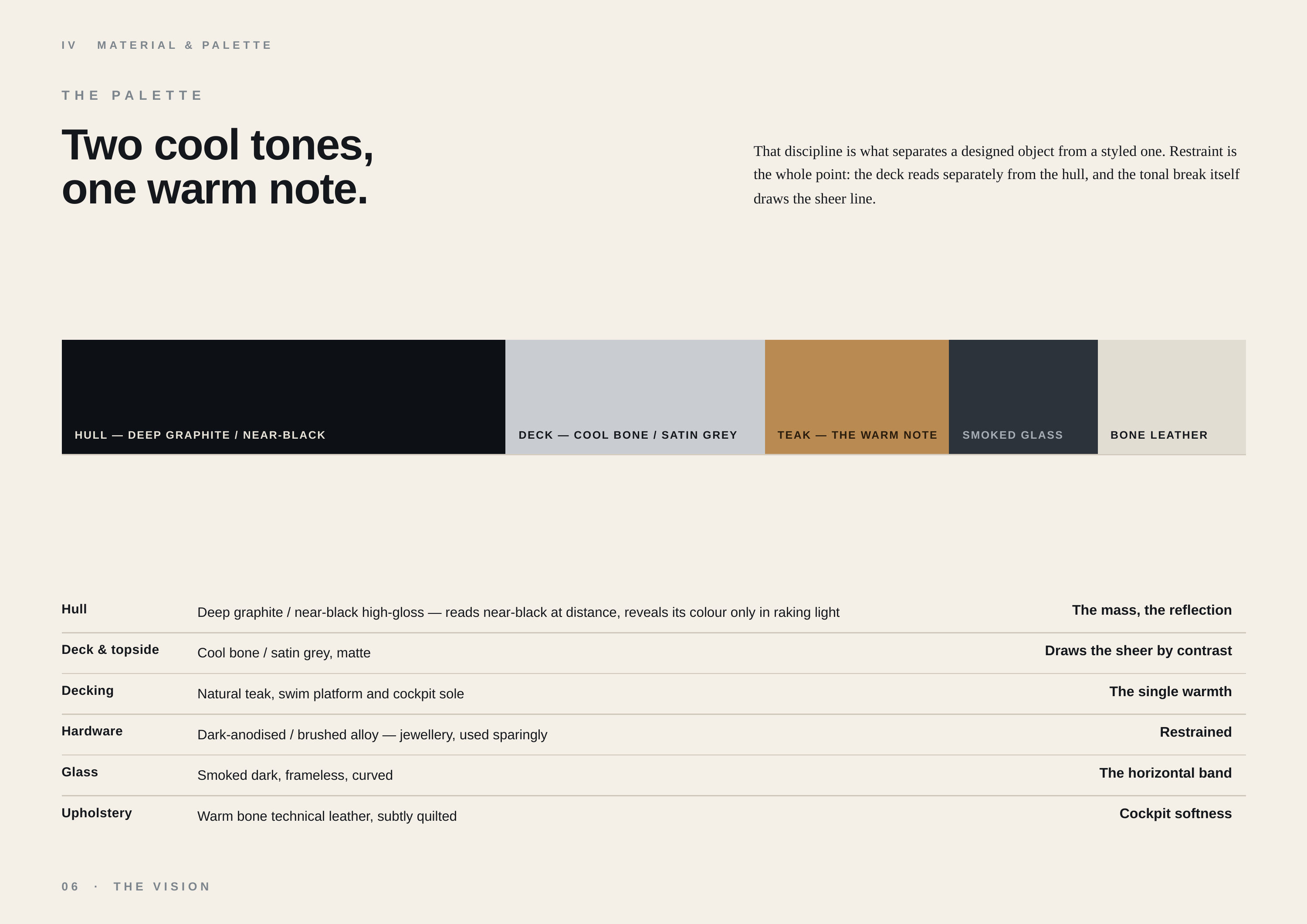Click 'Natural teak, swim platform' description
1307x924 pixels.
(331, 694)
